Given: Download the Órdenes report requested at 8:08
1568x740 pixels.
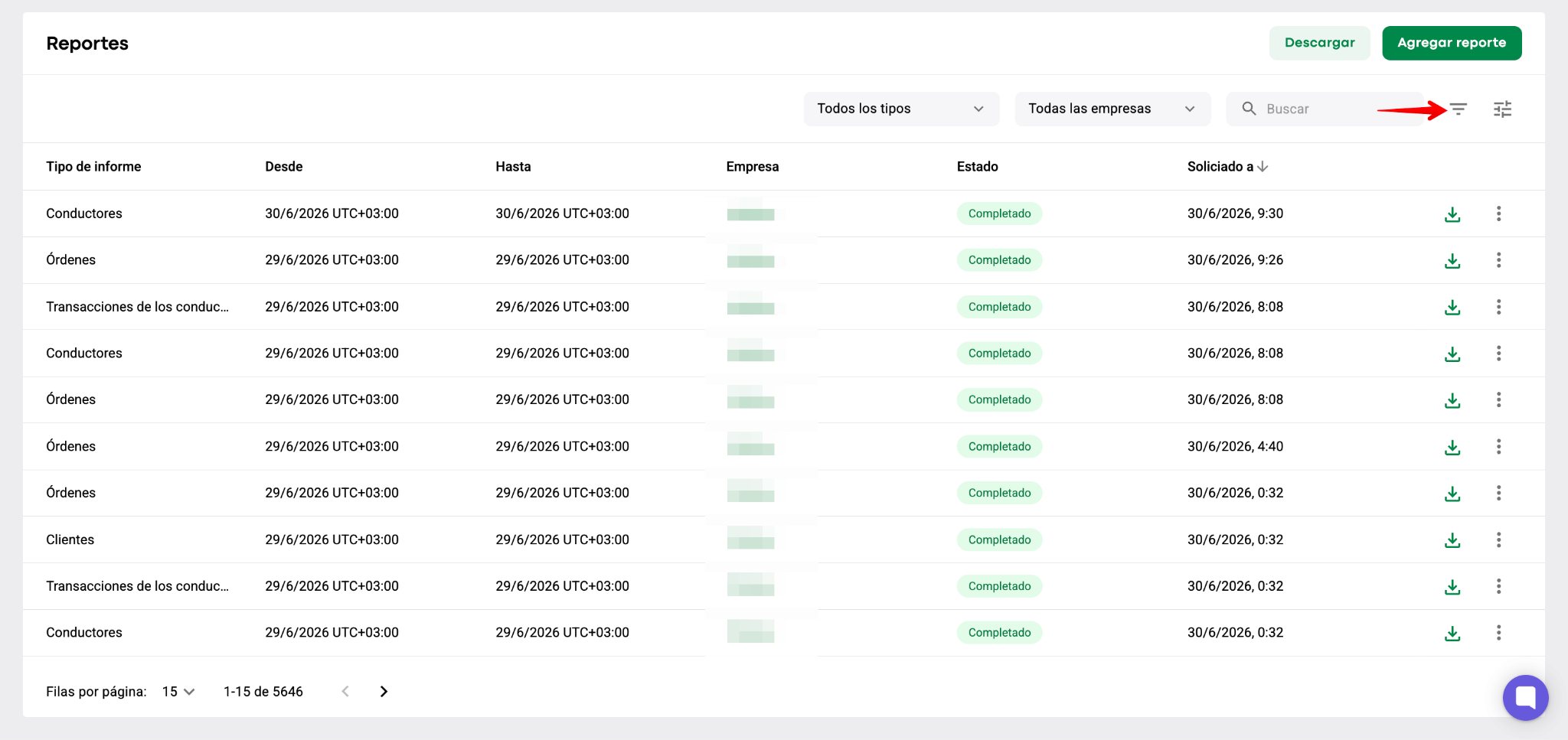Looking at the screenshot, I should tap(1452, 400).
